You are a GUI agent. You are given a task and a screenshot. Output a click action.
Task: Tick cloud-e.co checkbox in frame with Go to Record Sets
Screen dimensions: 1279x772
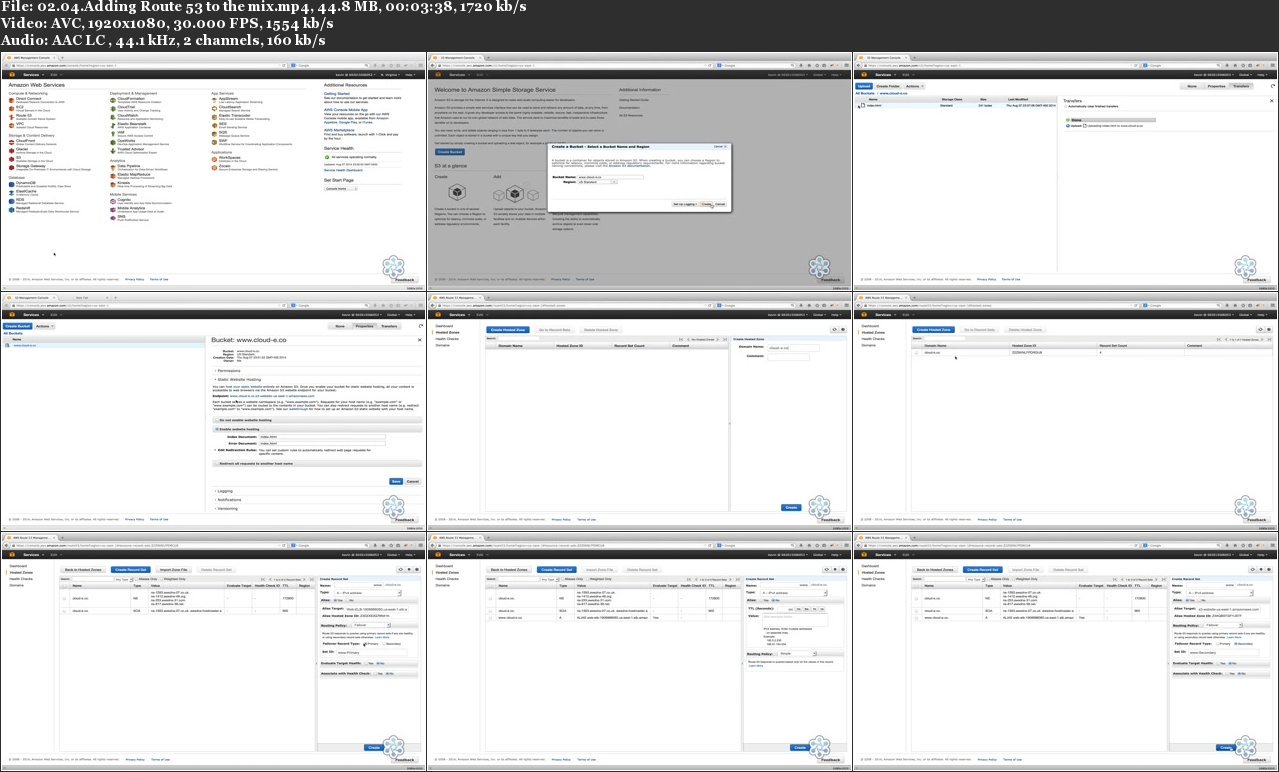(x=916, y=353)
